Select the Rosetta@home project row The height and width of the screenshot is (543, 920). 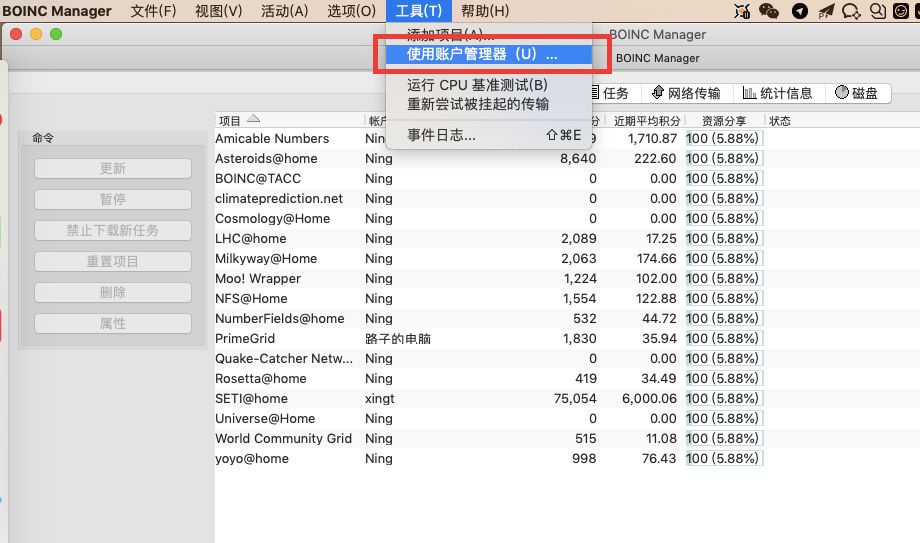tap(567, 379)
